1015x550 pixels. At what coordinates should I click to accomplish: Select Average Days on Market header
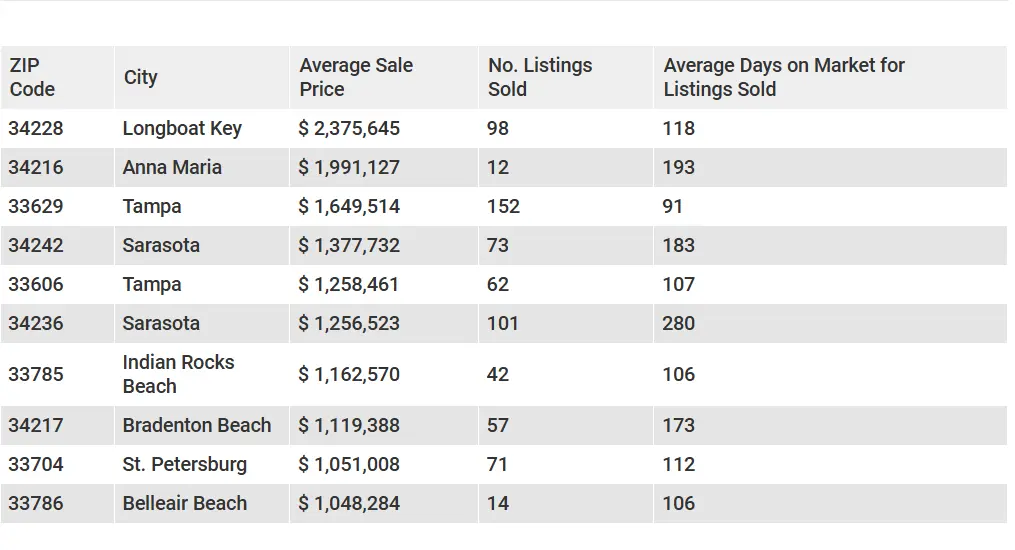click(831, 77)
